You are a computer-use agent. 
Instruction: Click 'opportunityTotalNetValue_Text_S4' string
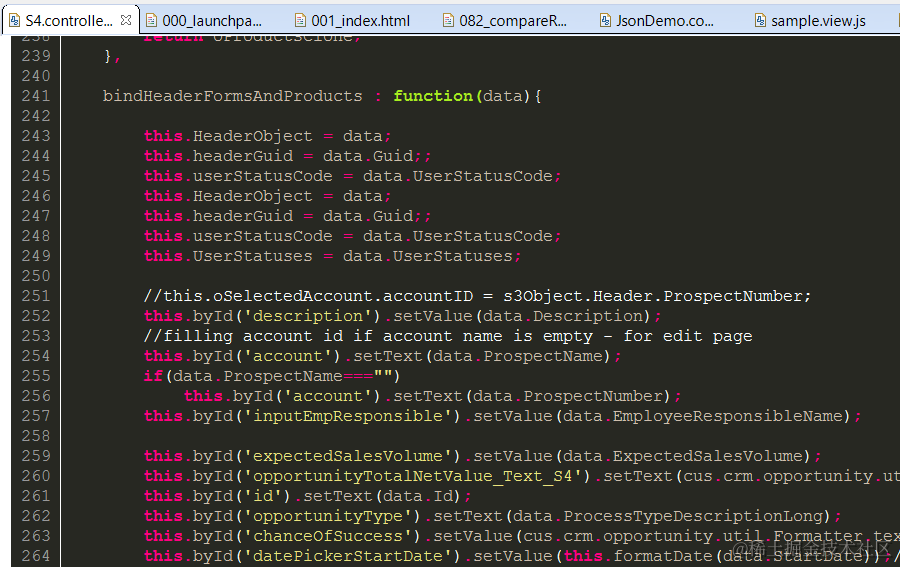pos(413,476)
